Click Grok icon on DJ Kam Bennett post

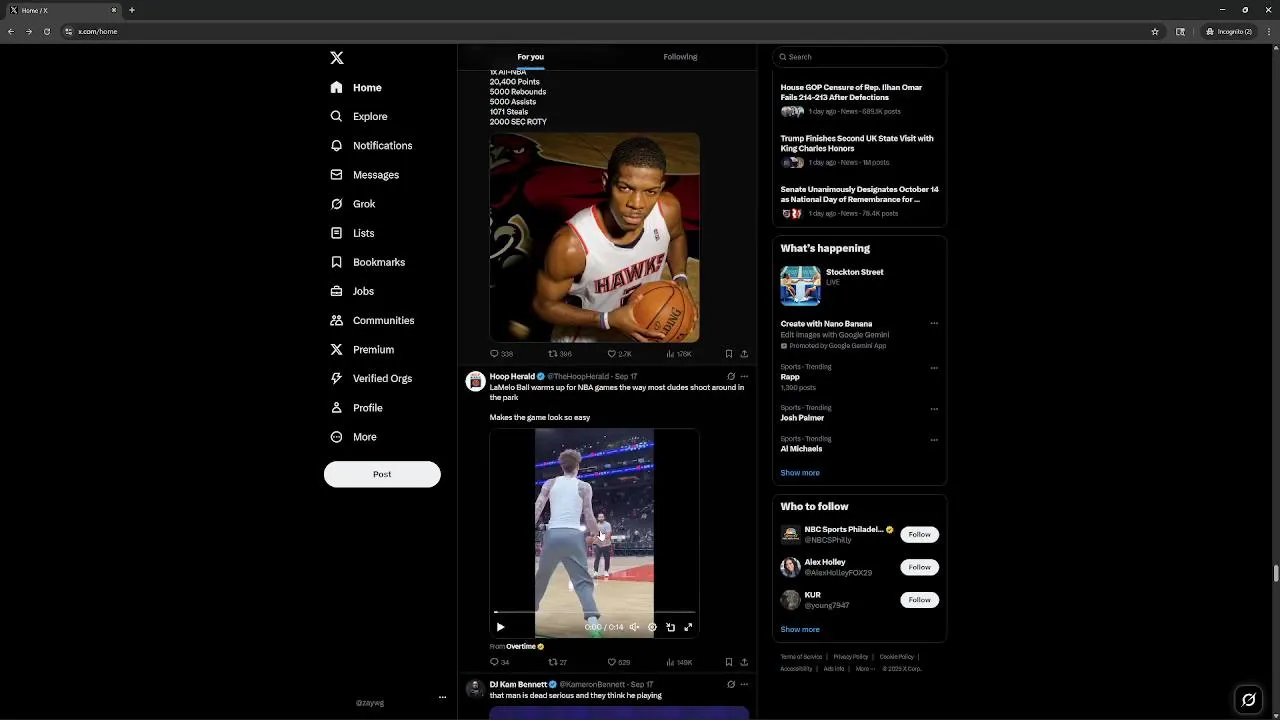click(x=731, y=685)
